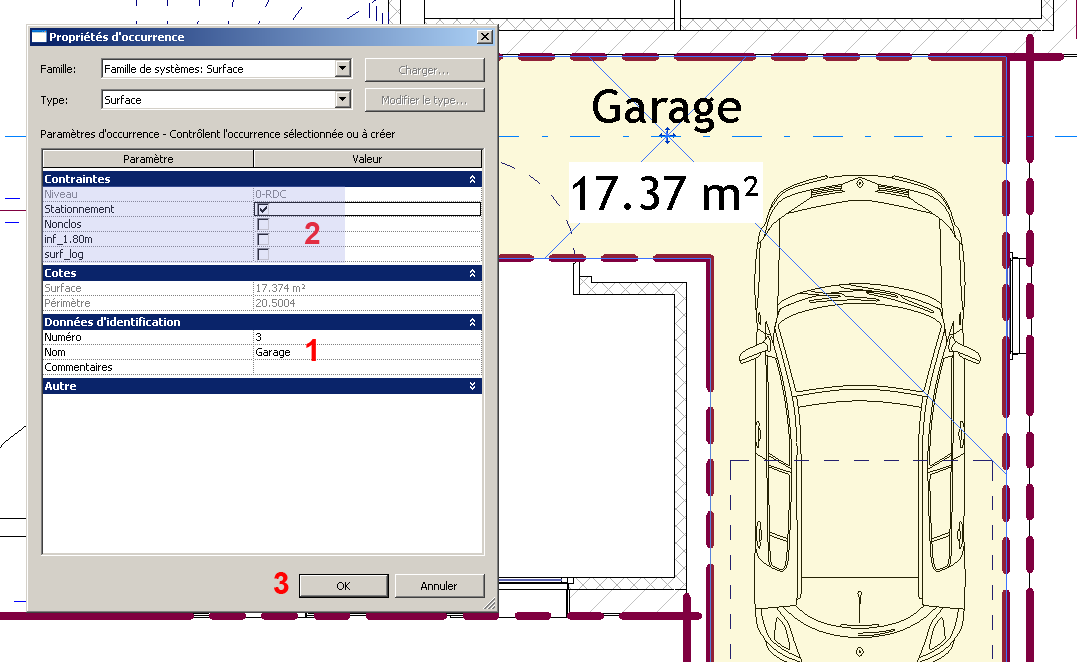Viewport: 1077px width, 662px height.
Task: Click the Annuler button
Action: point(439,586)
